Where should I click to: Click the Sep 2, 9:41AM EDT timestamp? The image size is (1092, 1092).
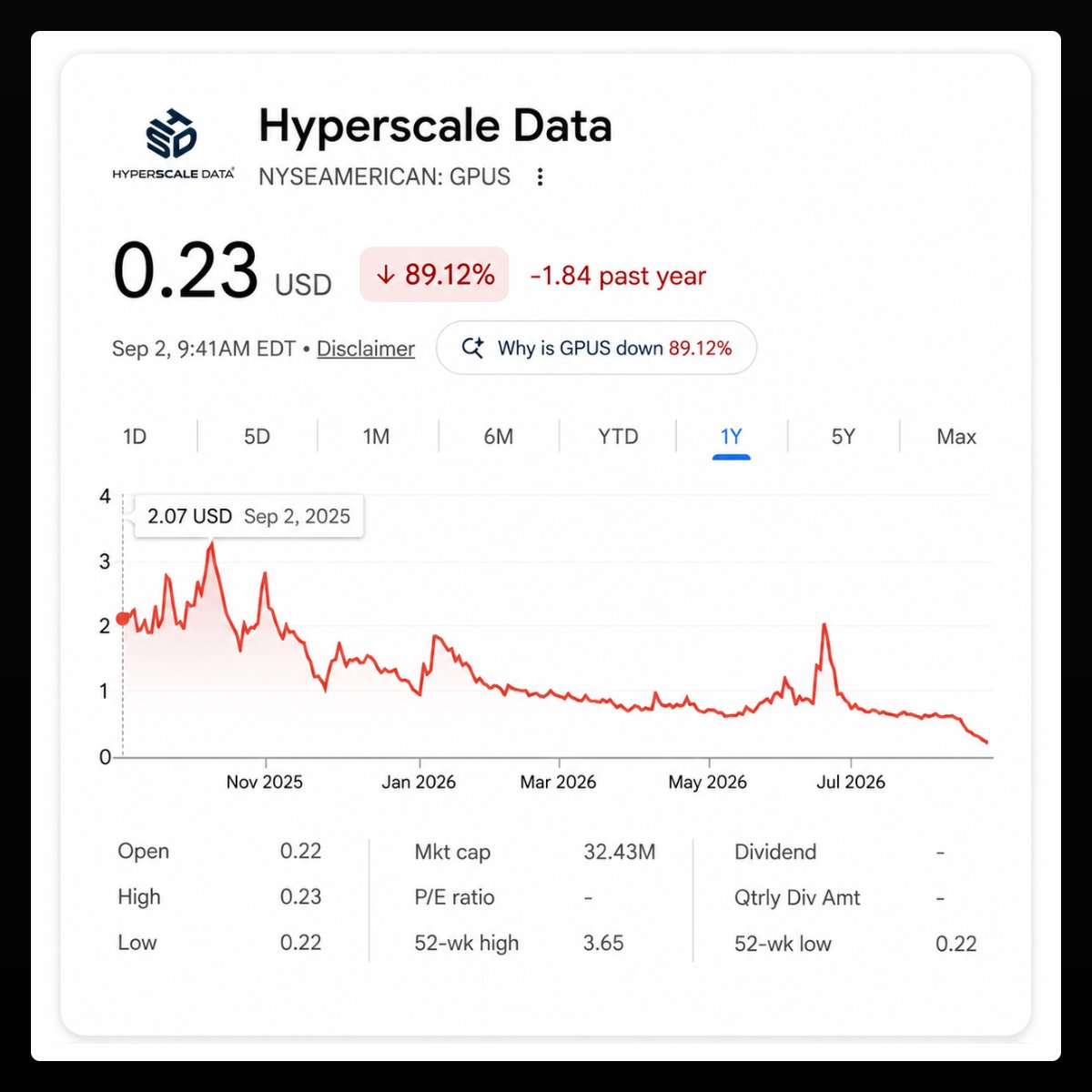click(204, 349)
